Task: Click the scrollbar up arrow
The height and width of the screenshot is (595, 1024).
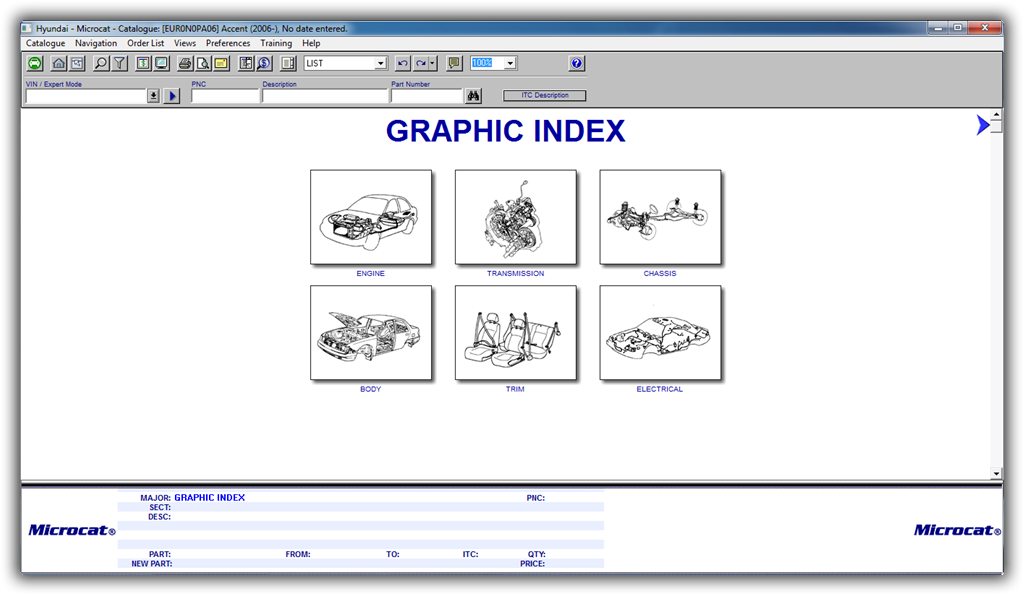Action: click(x=996, y=115)
